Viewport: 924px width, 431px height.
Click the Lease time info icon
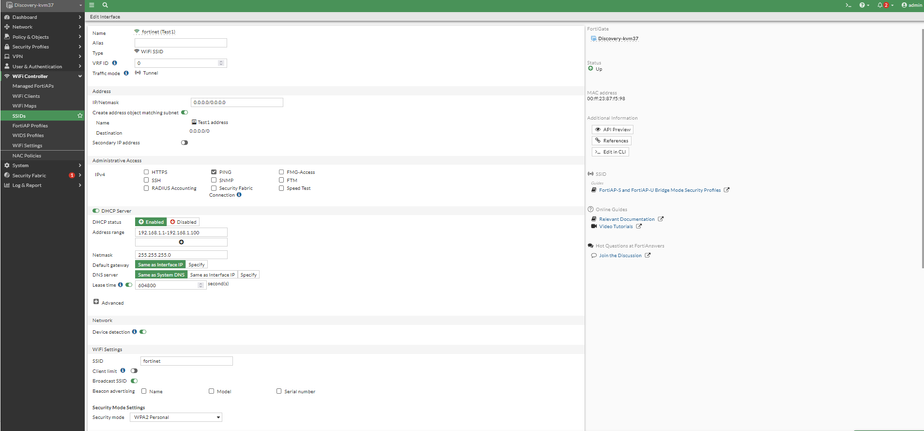click(x=120, y=284)
